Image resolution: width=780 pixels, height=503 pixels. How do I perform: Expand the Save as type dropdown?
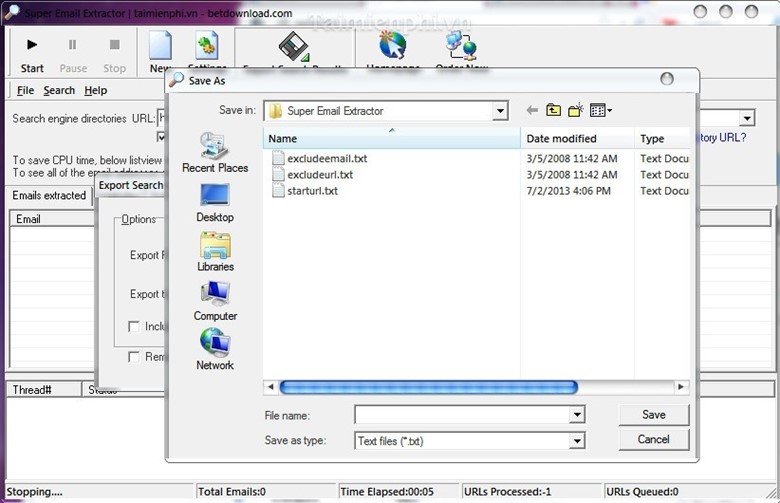[x=577, y=440]
